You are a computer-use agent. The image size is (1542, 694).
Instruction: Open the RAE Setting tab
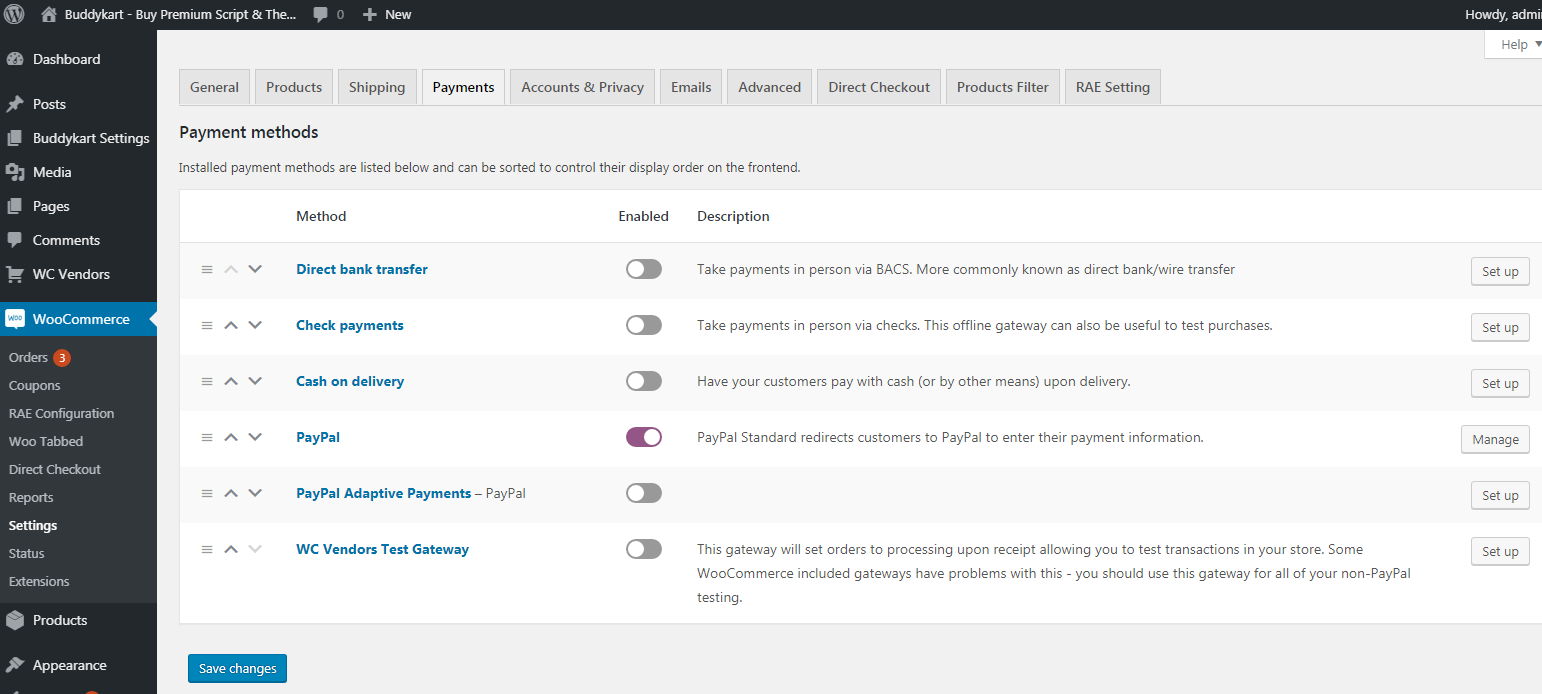pos(1113,87)
